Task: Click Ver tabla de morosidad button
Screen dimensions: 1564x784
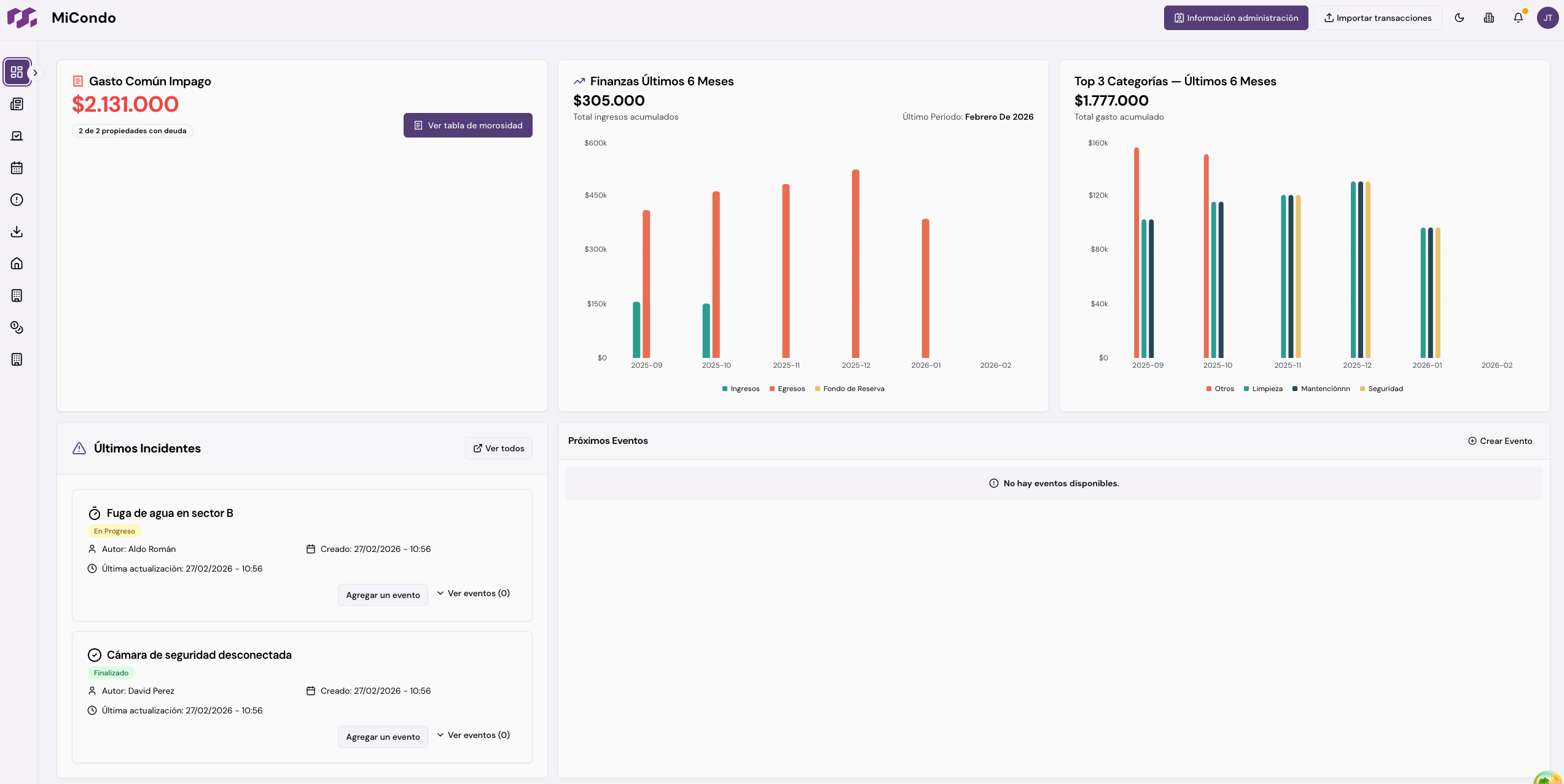Action: pyautogui.click(x=467, y=125)
